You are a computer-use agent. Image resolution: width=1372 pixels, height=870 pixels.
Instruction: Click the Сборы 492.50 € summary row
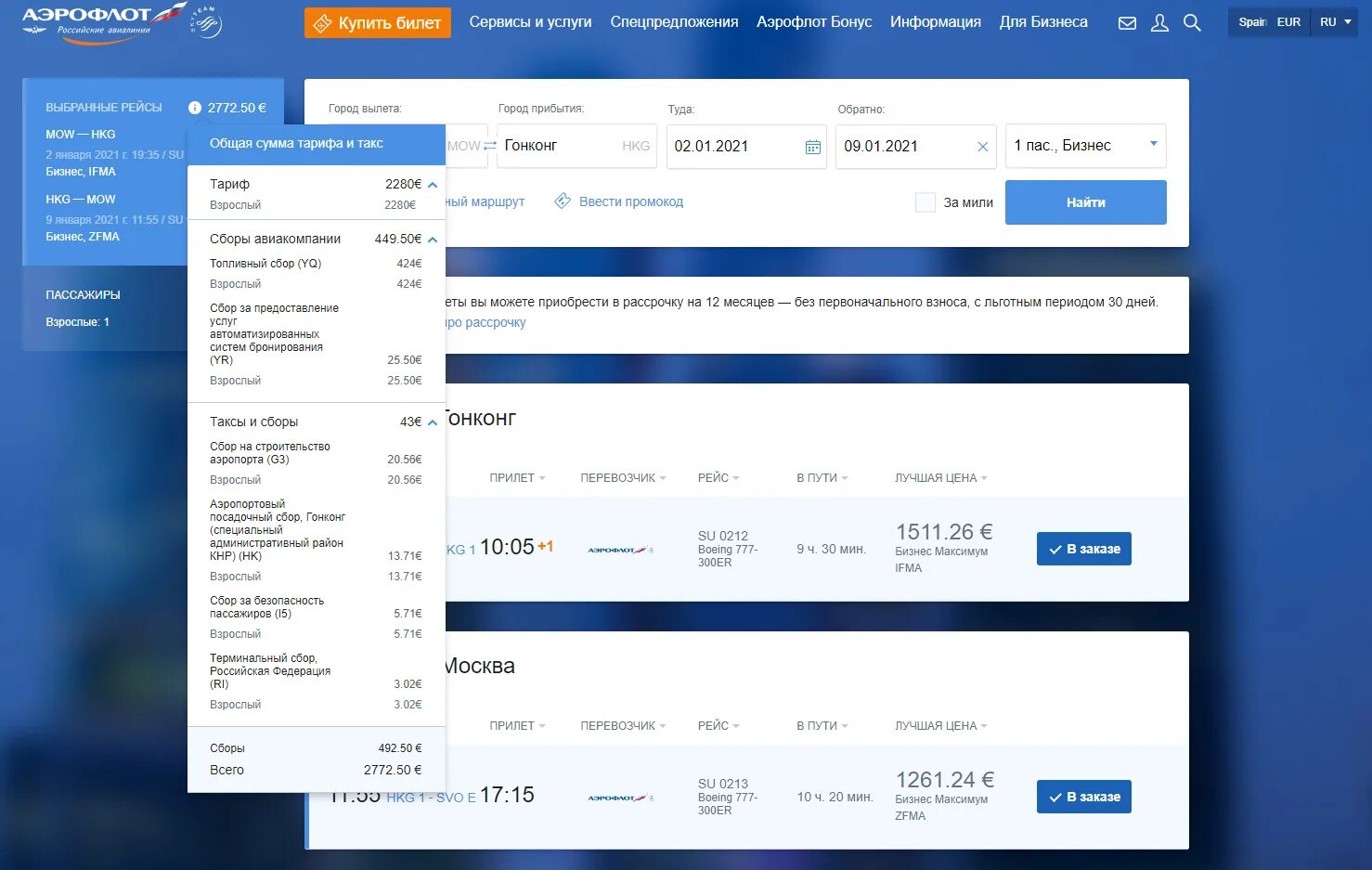click(316, 748)
